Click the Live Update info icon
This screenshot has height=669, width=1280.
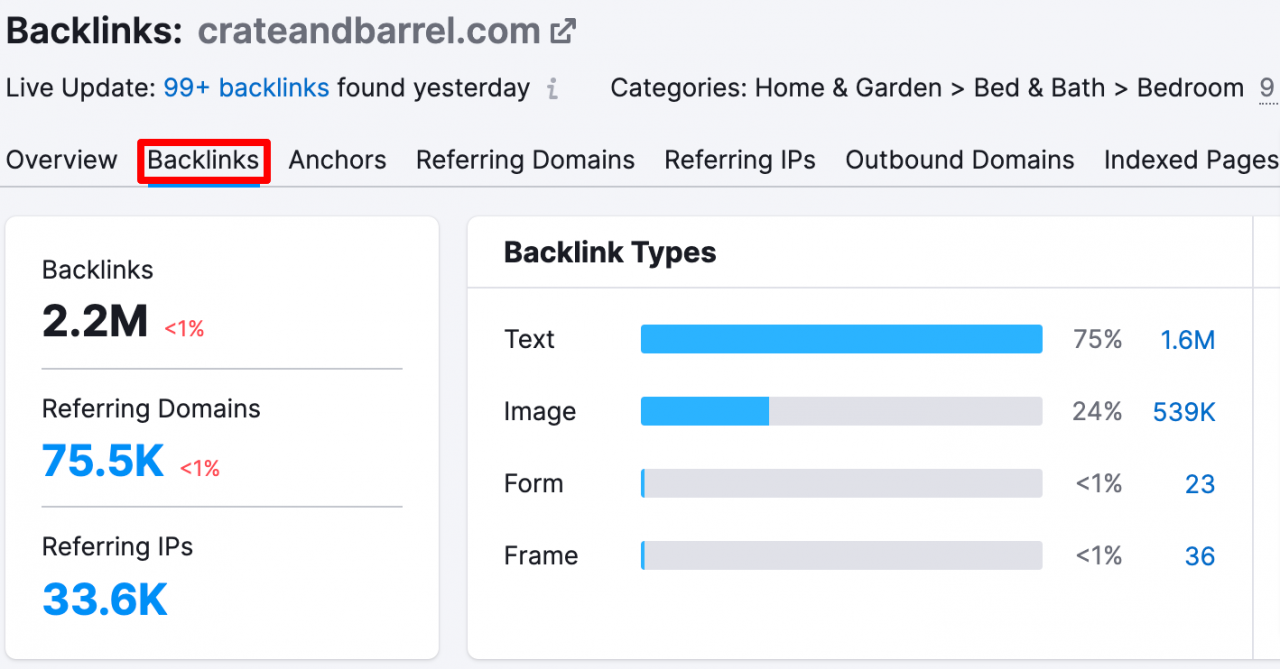click(553, 89)
